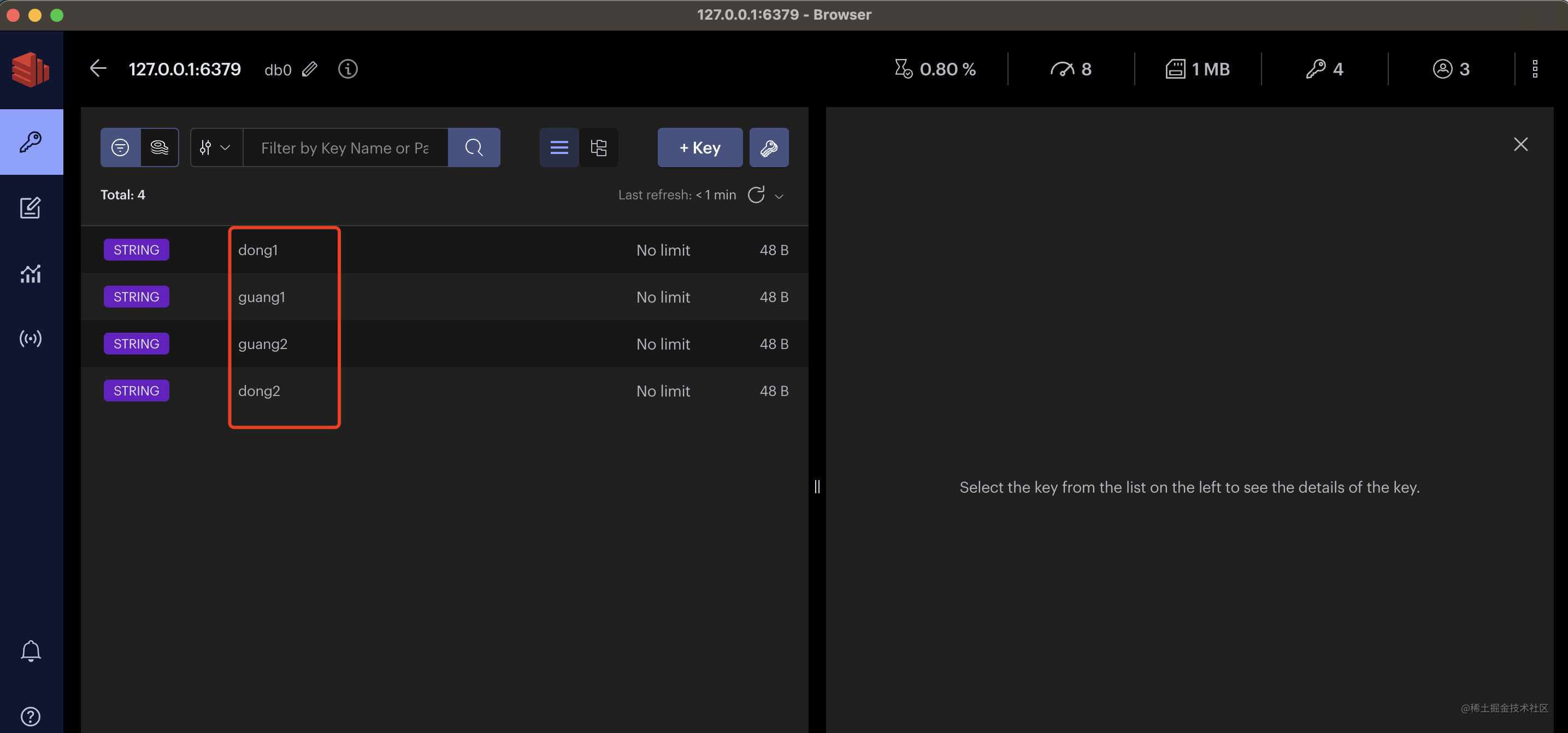
Task: Switch to Search by Values of Keys mode
Action: [160, 148]
